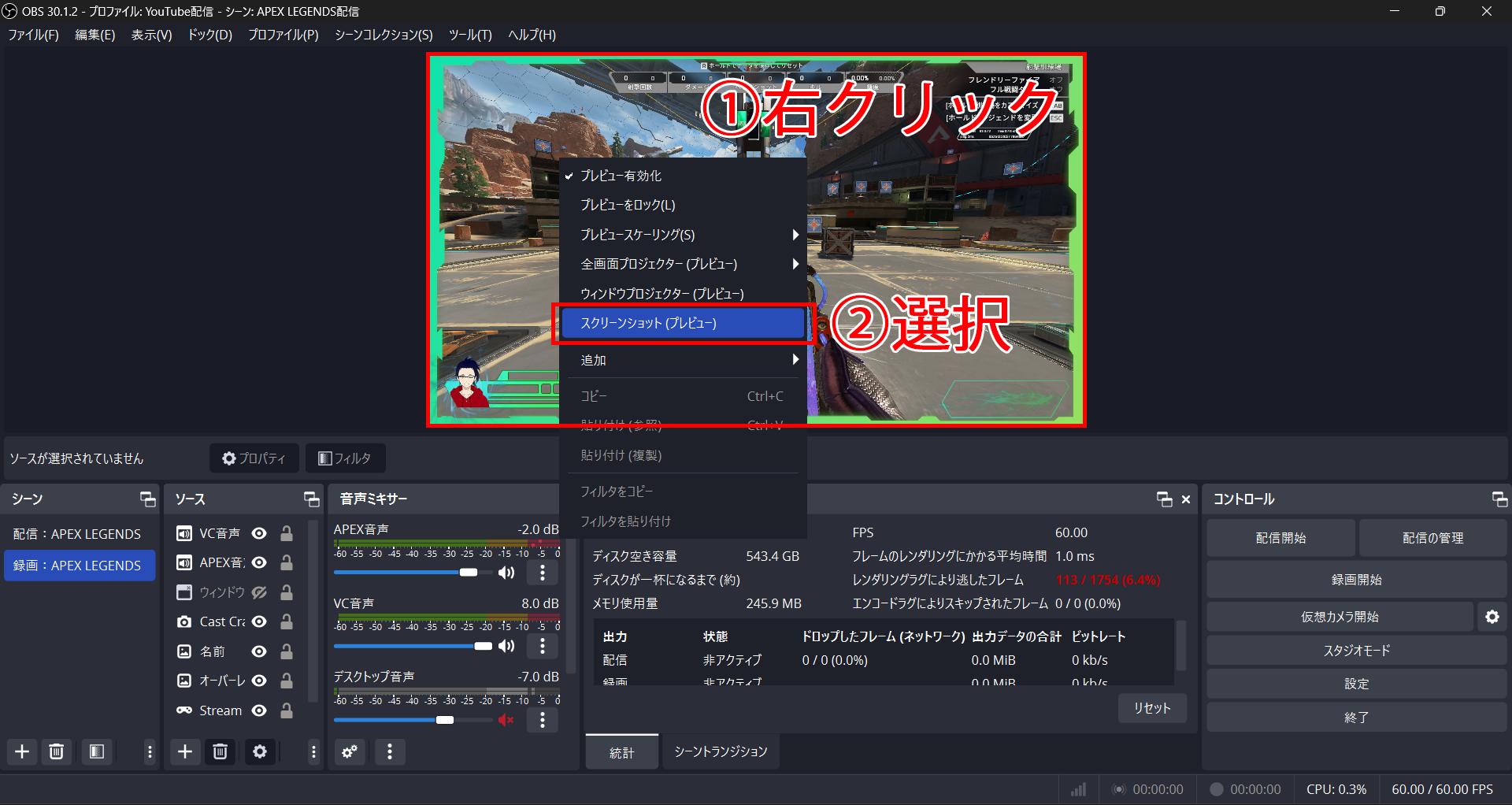Click the Stream source gamepad icon
Screen dimensions: 1512x805
pyautogui.click(x=184, y=710)
